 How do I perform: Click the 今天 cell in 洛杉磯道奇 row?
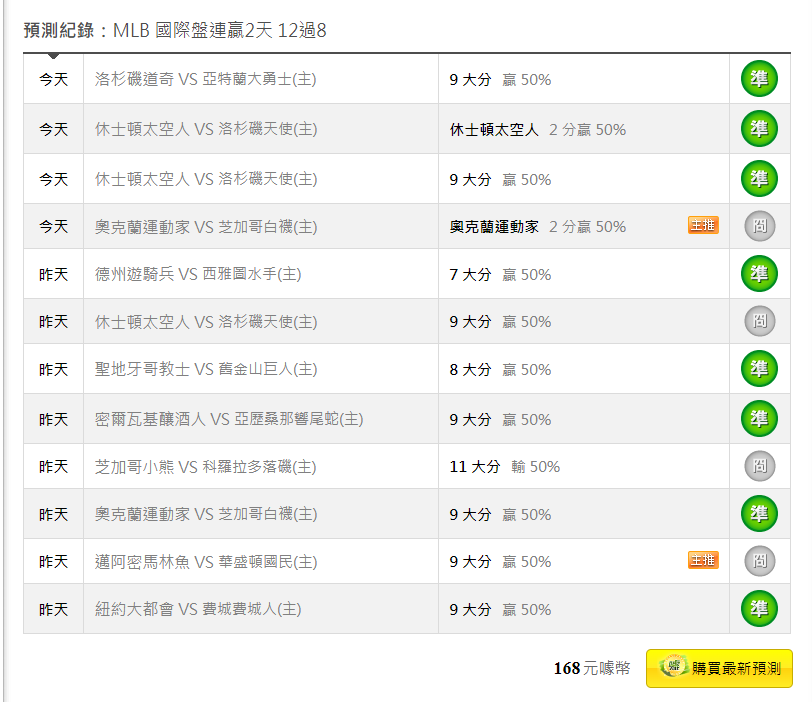54,79
